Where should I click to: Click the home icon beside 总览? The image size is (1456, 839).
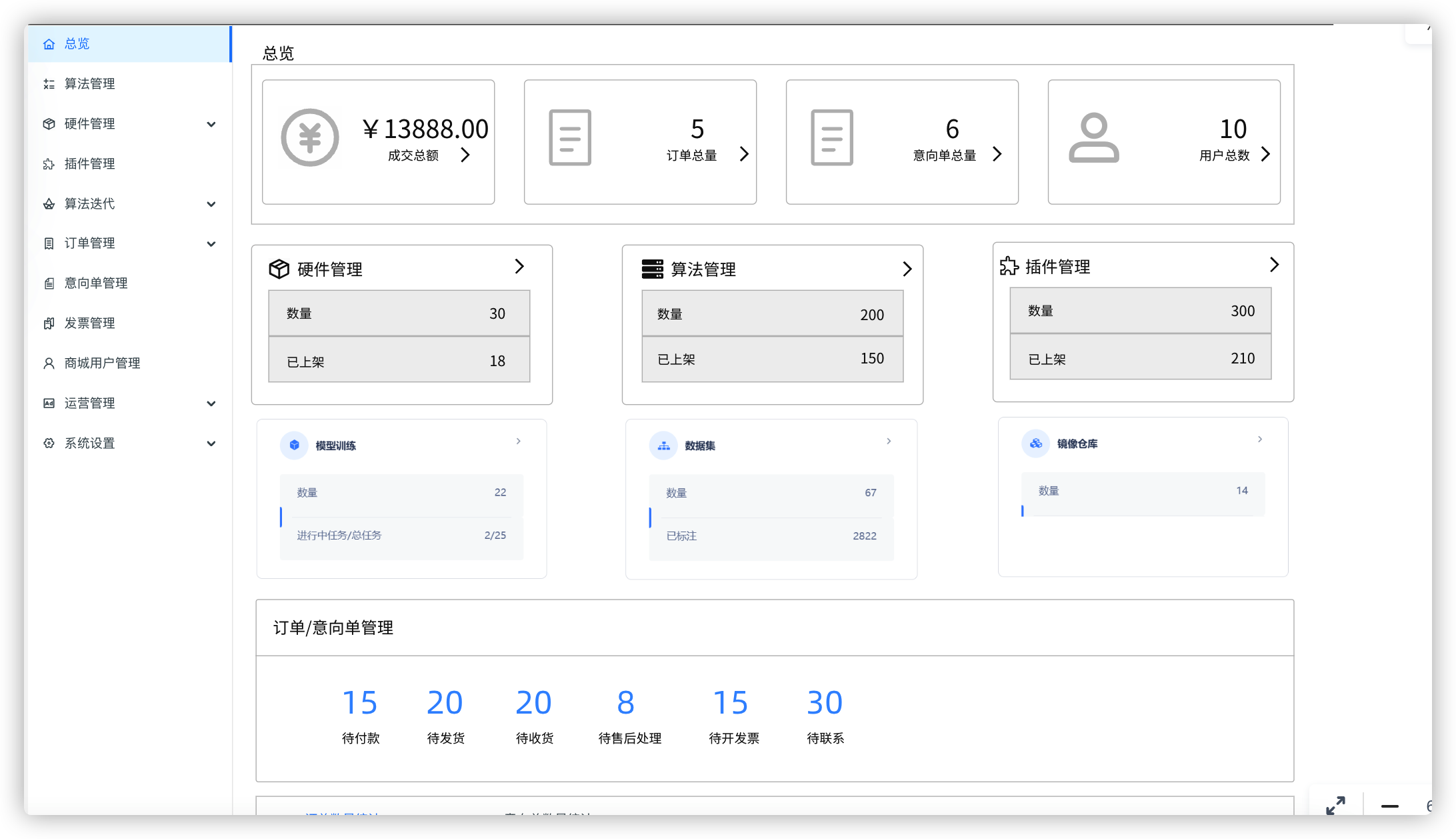point(49,44)
